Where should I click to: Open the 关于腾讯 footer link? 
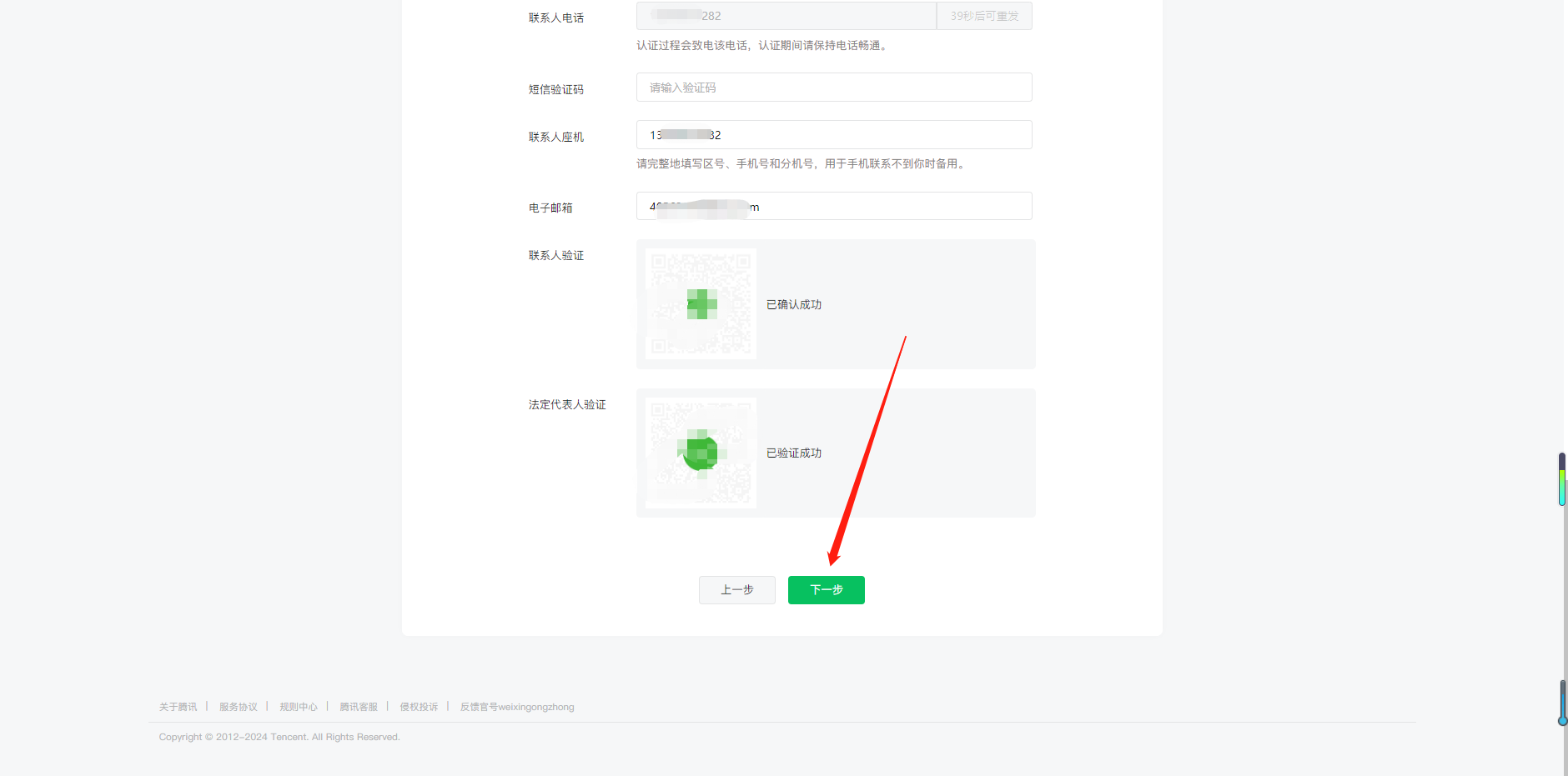[x=178, y=707]
